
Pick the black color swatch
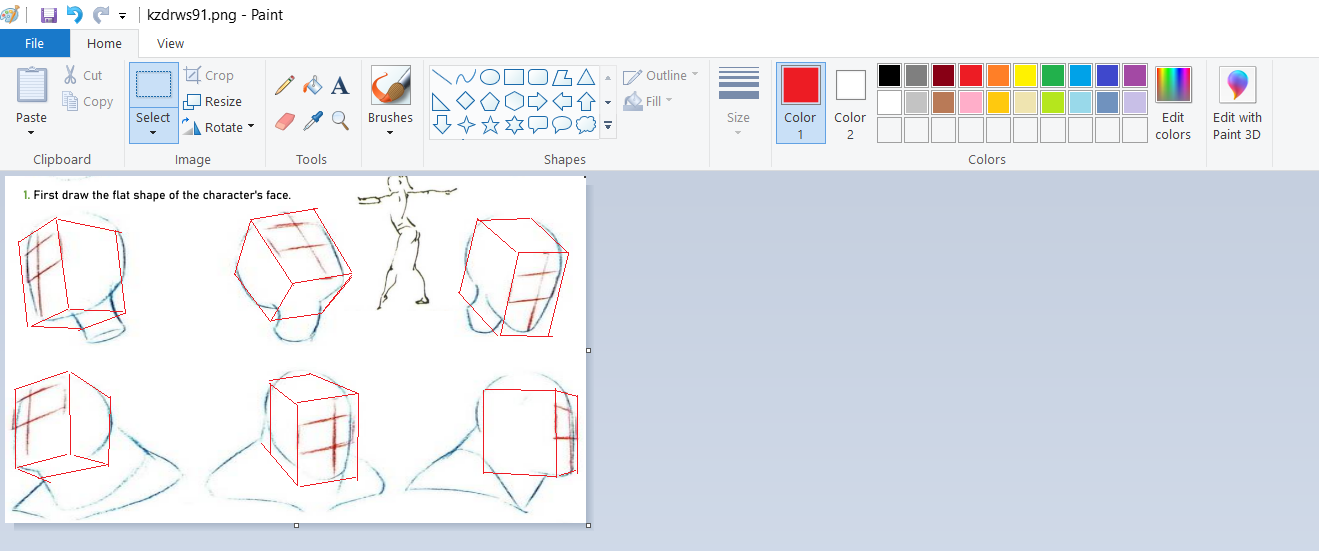(890, 75)
